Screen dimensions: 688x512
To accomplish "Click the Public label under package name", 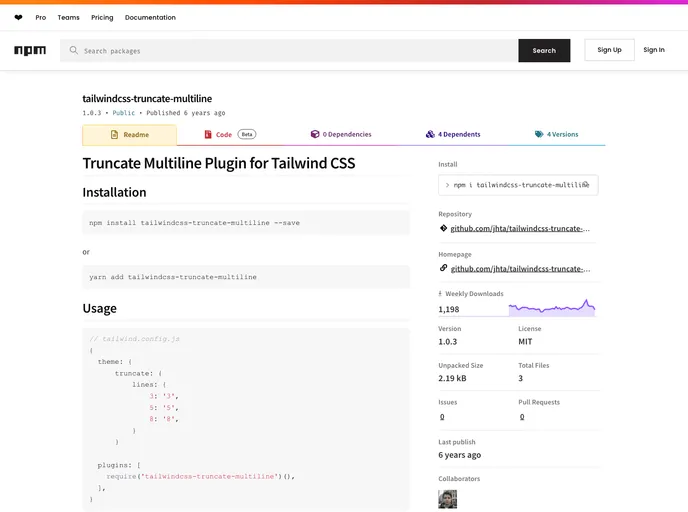I will coord(124,113).
